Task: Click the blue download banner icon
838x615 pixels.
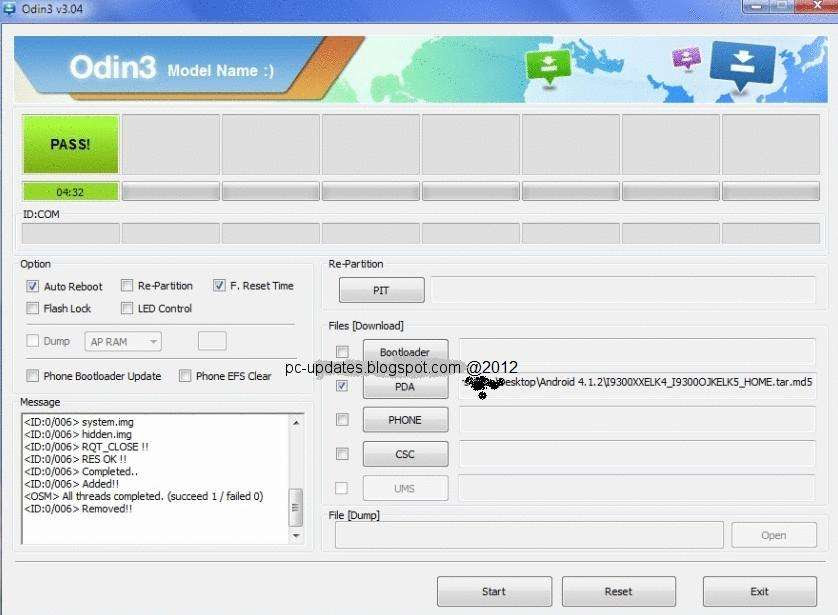Action: [742, 66]
